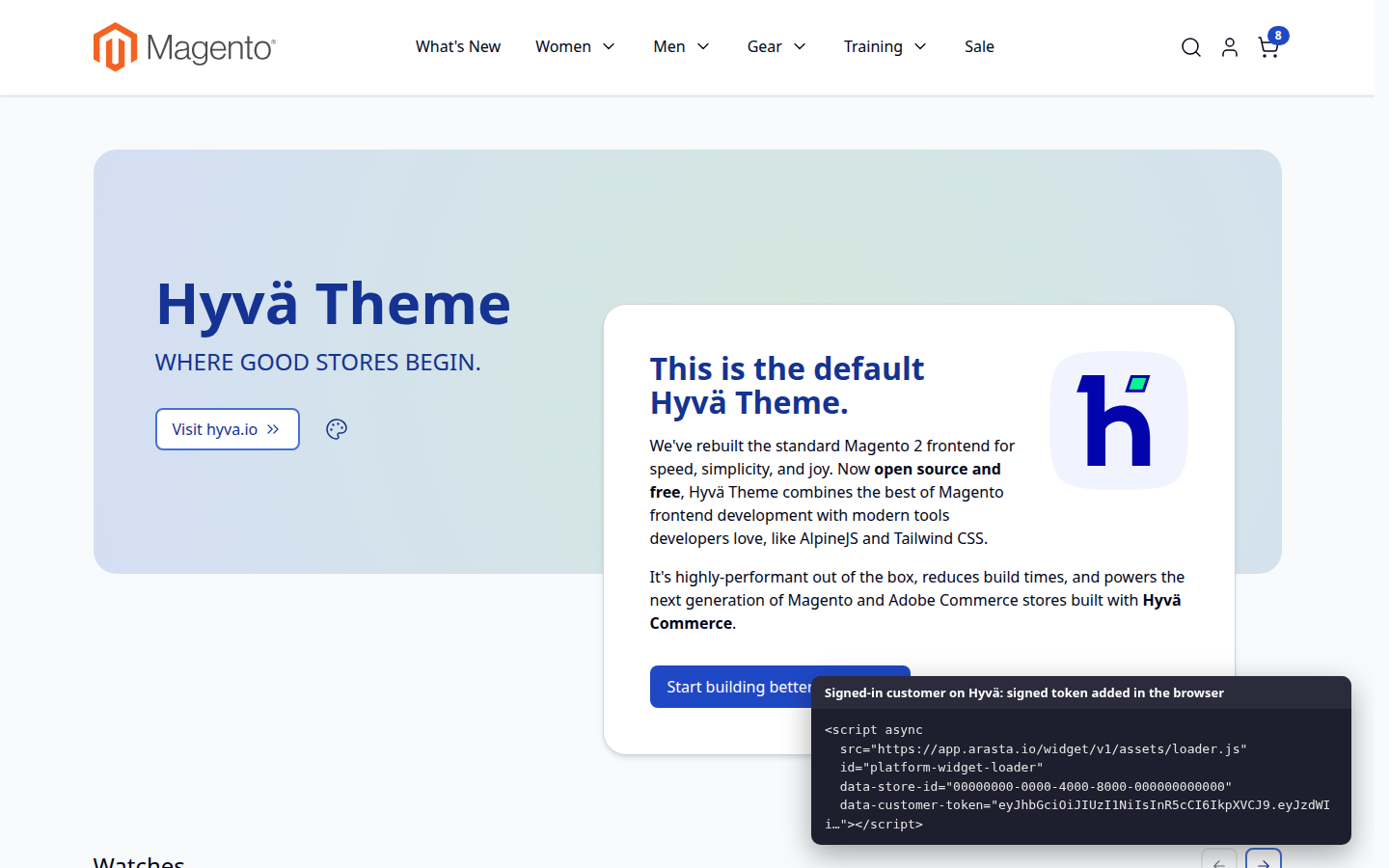Image resolution: width=1389 pixels, height=868 pixels.
Task: Open the Training category link
Action: click(x=873, y=46)
